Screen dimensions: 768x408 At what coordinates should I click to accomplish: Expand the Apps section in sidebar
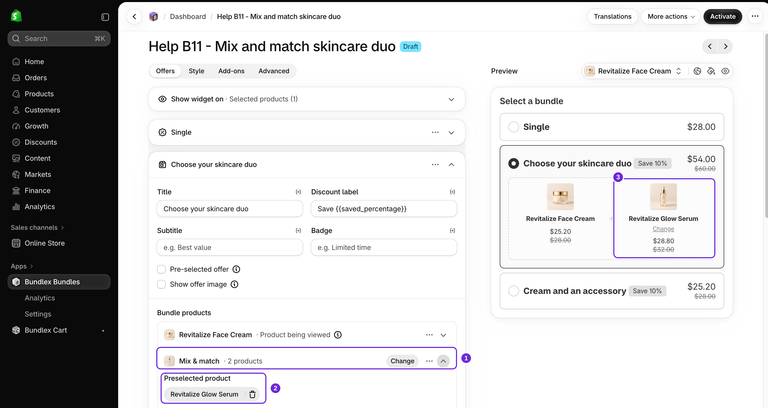[x=22, y=266]
